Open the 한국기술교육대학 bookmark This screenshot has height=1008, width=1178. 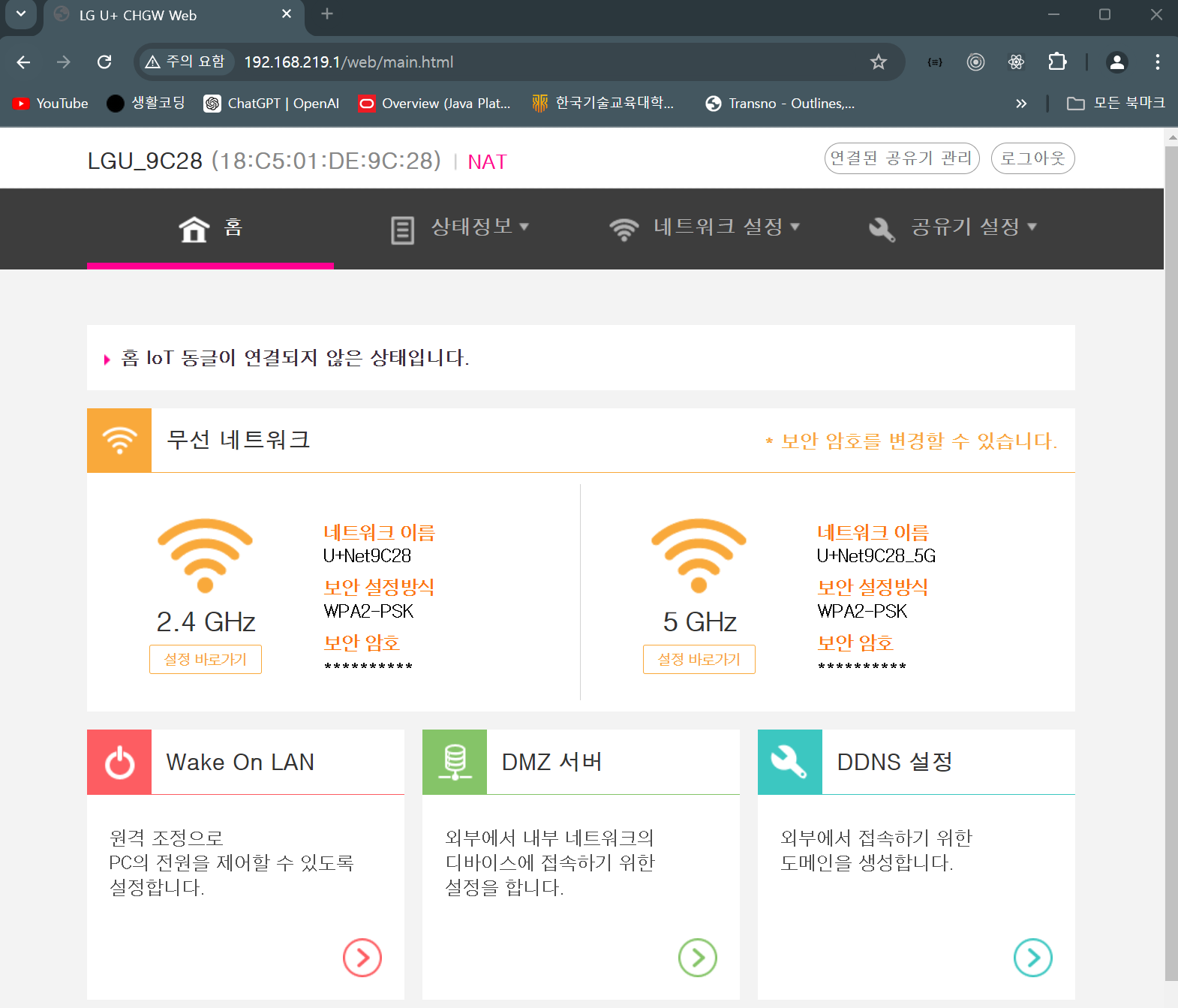[603, 104]
